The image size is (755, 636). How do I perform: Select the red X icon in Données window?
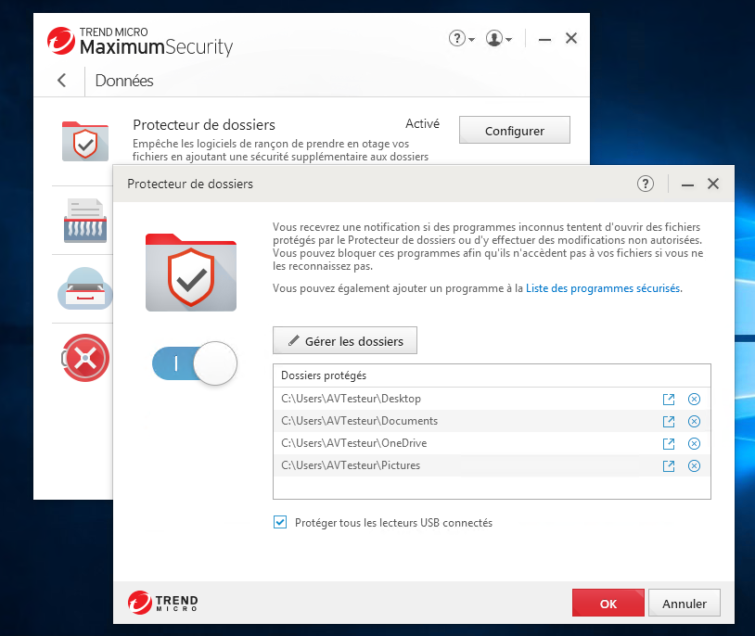pos(86,358)
